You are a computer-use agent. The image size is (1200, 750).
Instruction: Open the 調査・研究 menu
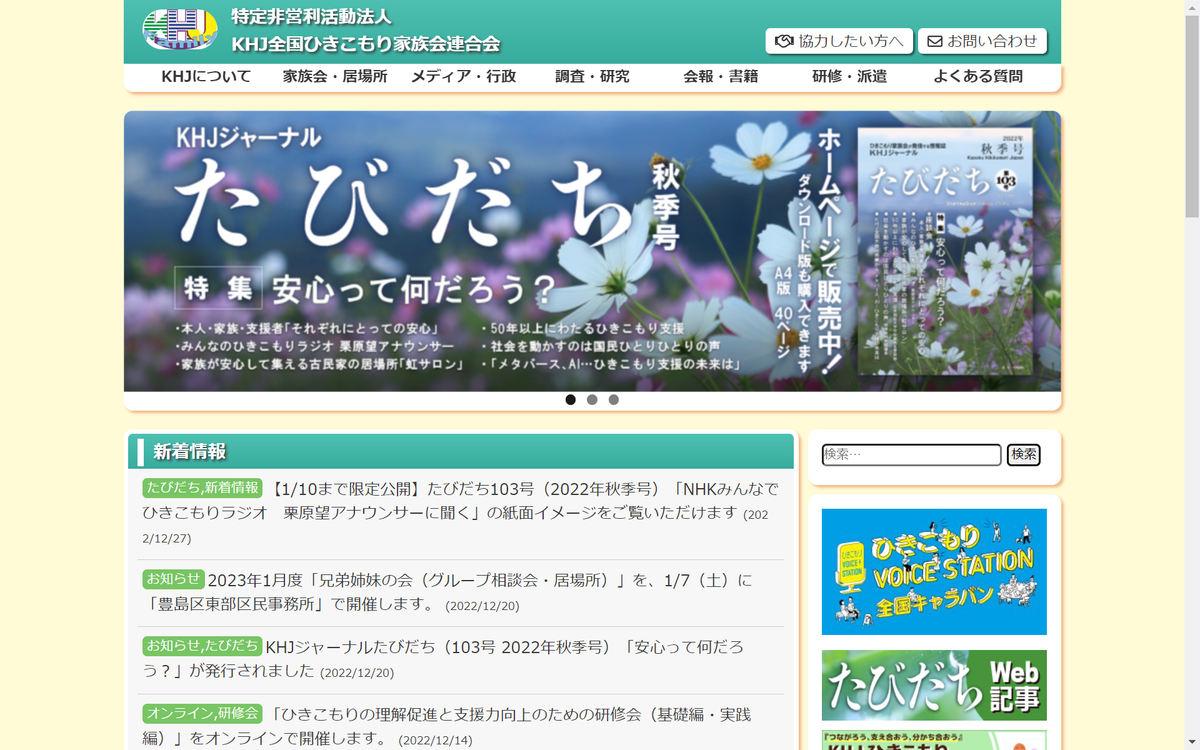pyautogui.click(x=592, y=76)
